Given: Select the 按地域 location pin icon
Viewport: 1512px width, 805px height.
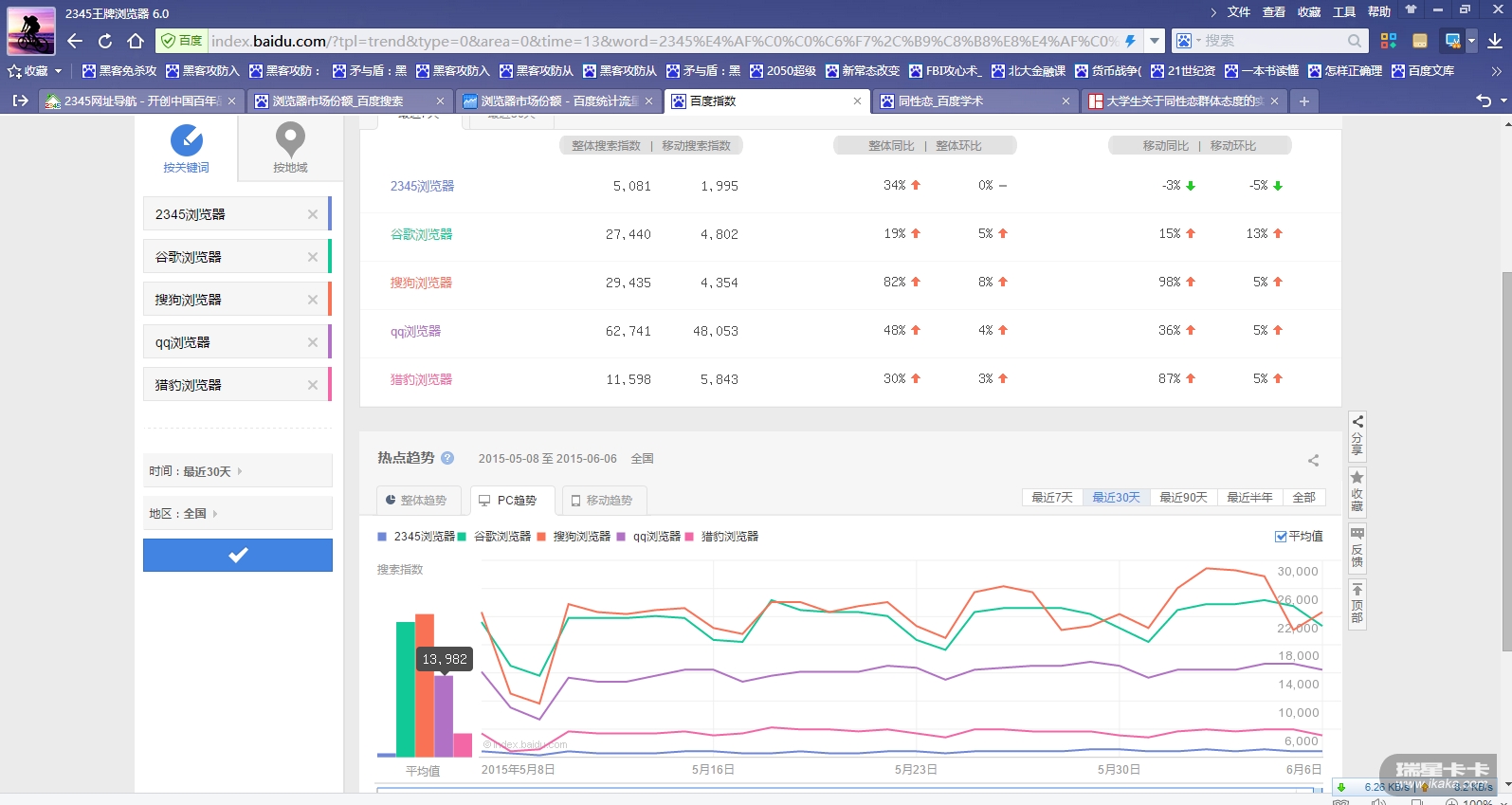Looking at the screenshot, I should click(290, 139).
